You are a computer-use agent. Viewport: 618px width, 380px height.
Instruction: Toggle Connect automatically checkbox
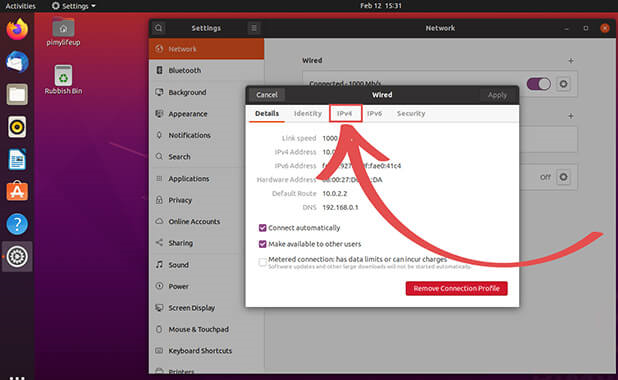[x=262, y=228]
